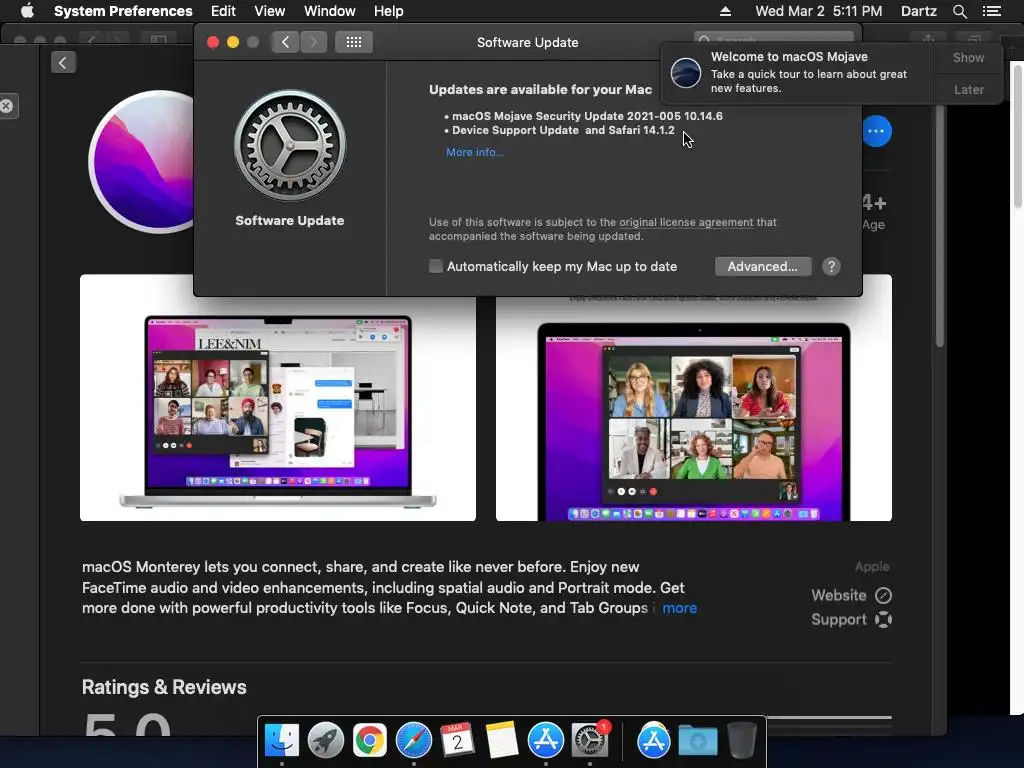Screen dimensions: 1024x768
Task: Click the blue more options ellipsis button
Action: coord(876,131)
